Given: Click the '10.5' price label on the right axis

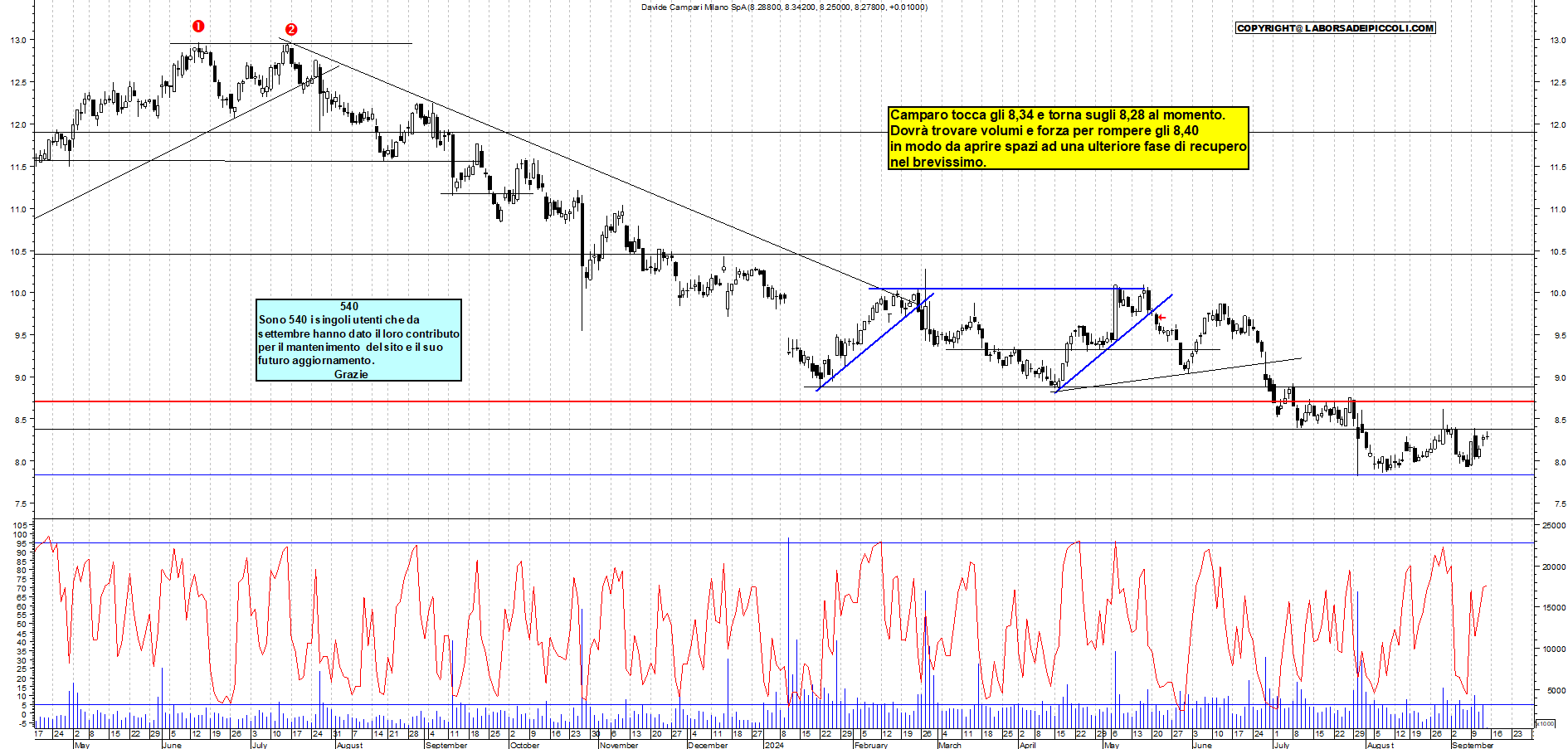Looking at the screenshot, I should click(1557, 251).
